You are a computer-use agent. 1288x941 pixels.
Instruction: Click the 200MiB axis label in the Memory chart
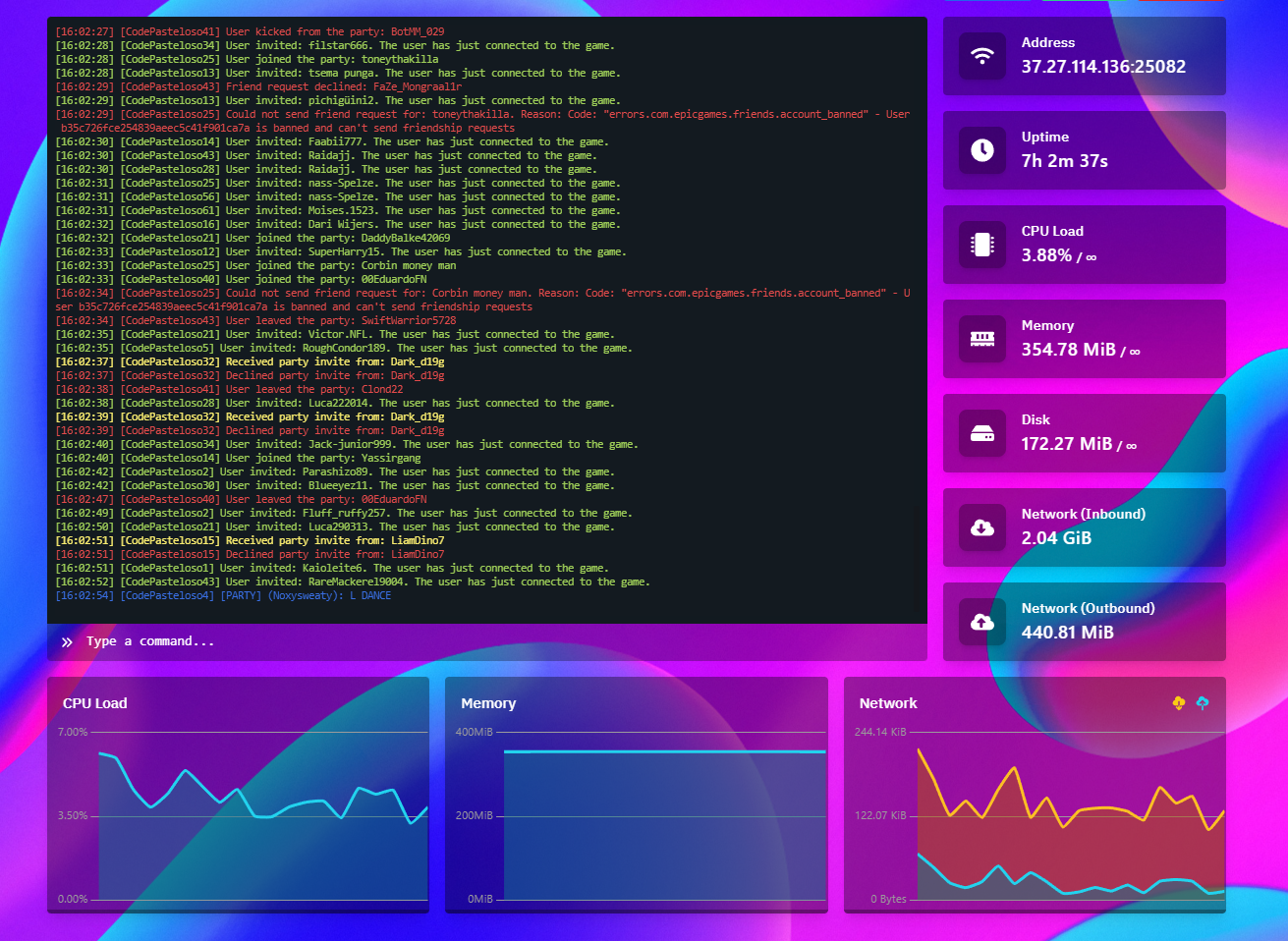tap(475, 815)
